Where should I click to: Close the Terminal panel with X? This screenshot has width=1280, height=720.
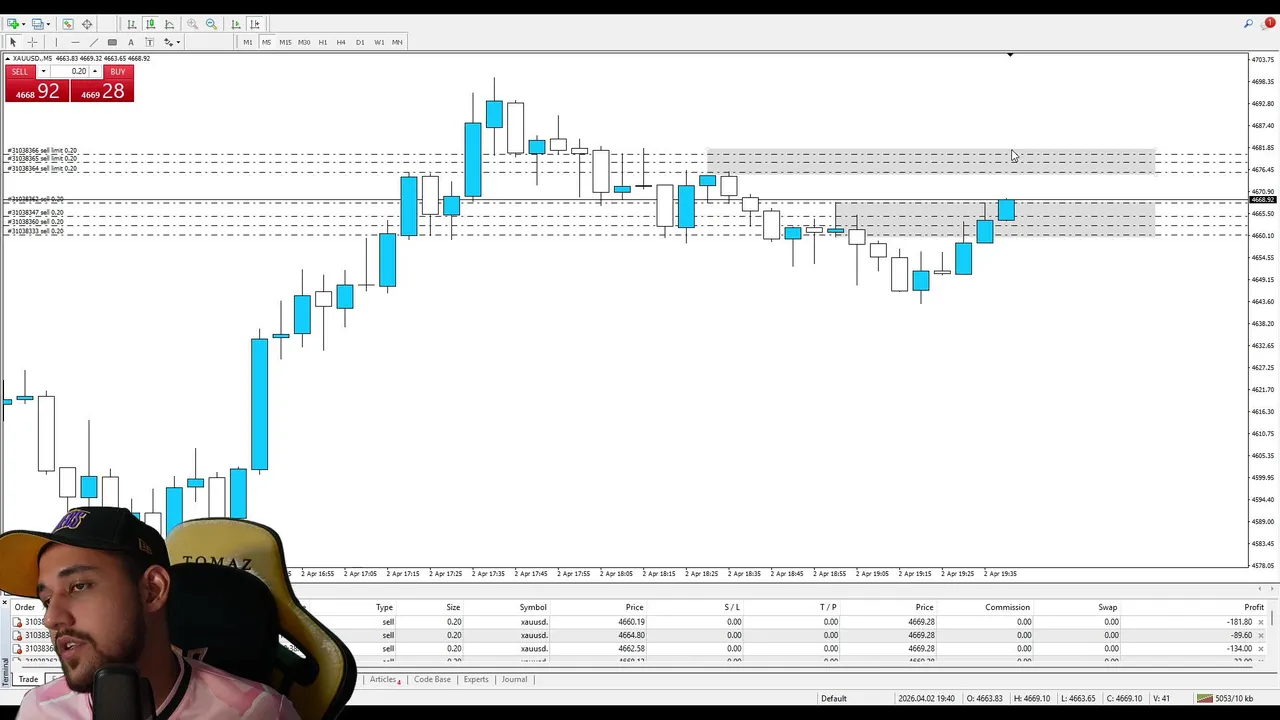coord(5,603)
